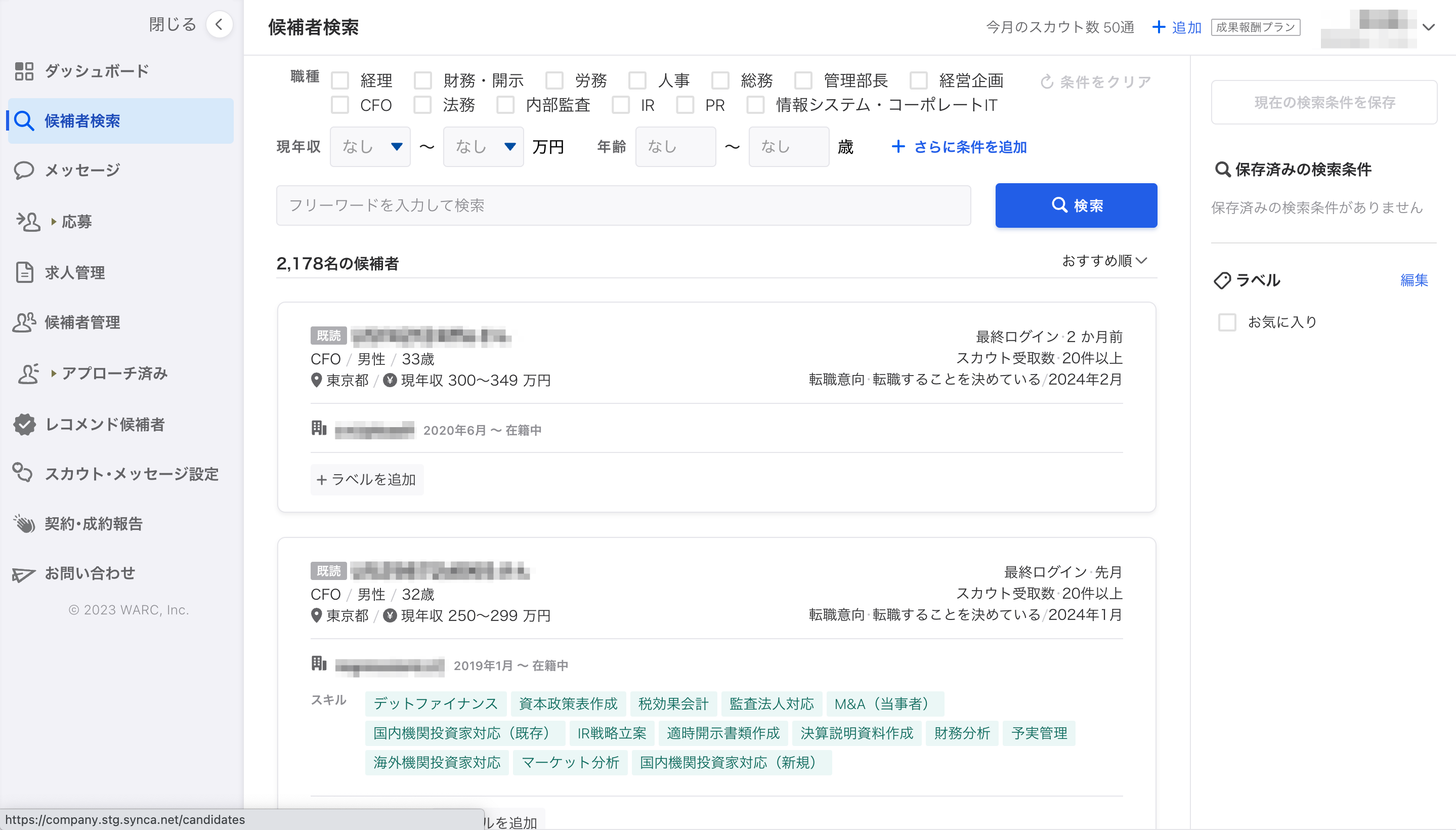1456x830 pixels.
Task: Click the 条件をクリア refresh icon
Action: coord(1047,82)
